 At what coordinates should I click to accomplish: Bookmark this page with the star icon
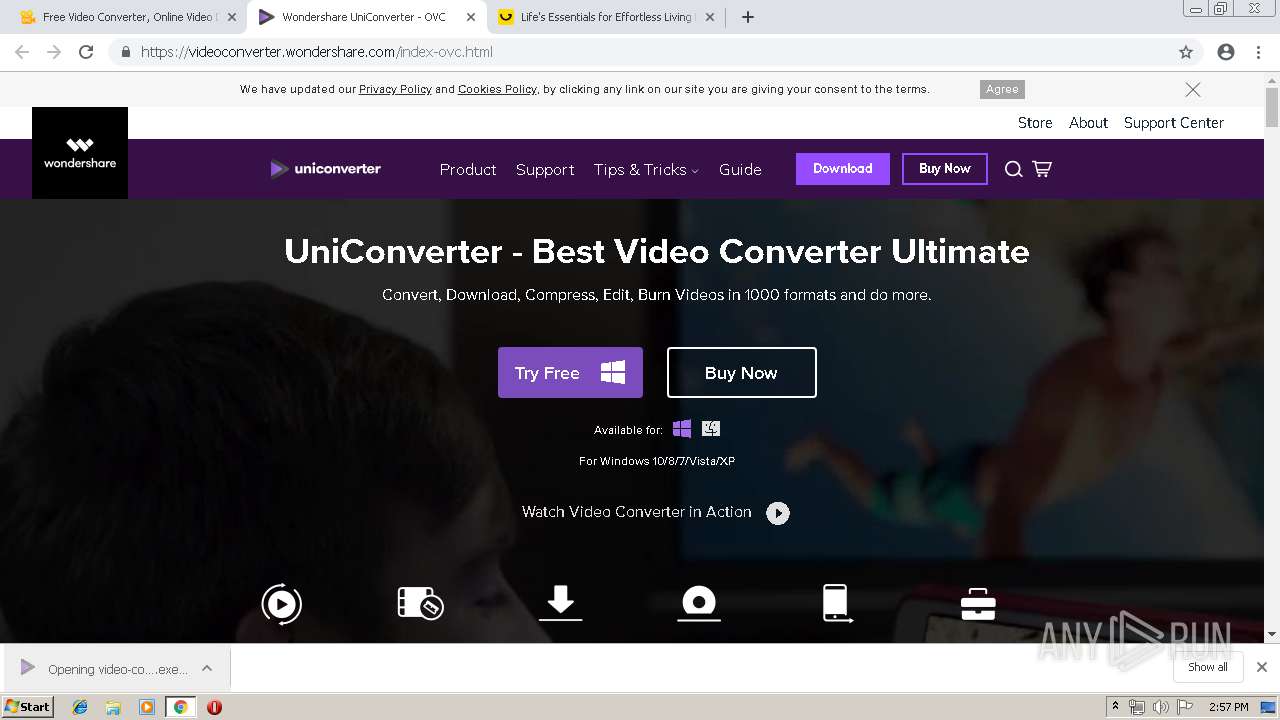click(1186, 52)
